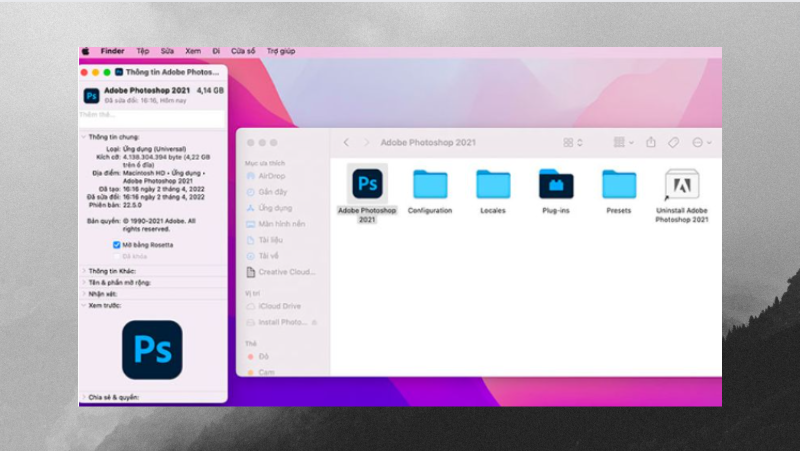Screen dimensions: 800x451
Task: Open Creative Cloud in the sidebar
Action: [x=281, y=272]
